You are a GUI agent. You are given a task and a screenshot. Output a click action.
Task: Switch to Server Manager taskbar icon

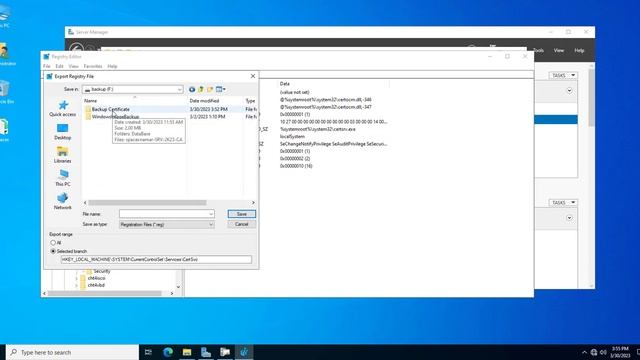tap(206, 352)
